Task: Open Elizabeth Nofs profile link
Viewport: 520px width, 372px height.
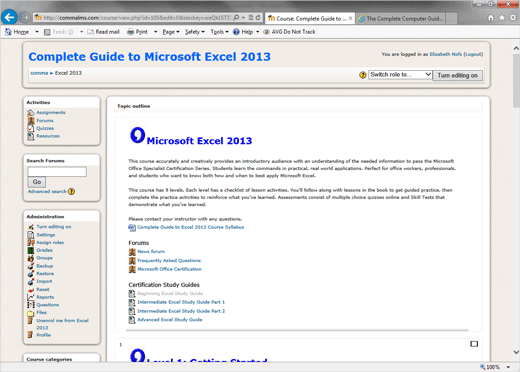Action: pos(445,54)
